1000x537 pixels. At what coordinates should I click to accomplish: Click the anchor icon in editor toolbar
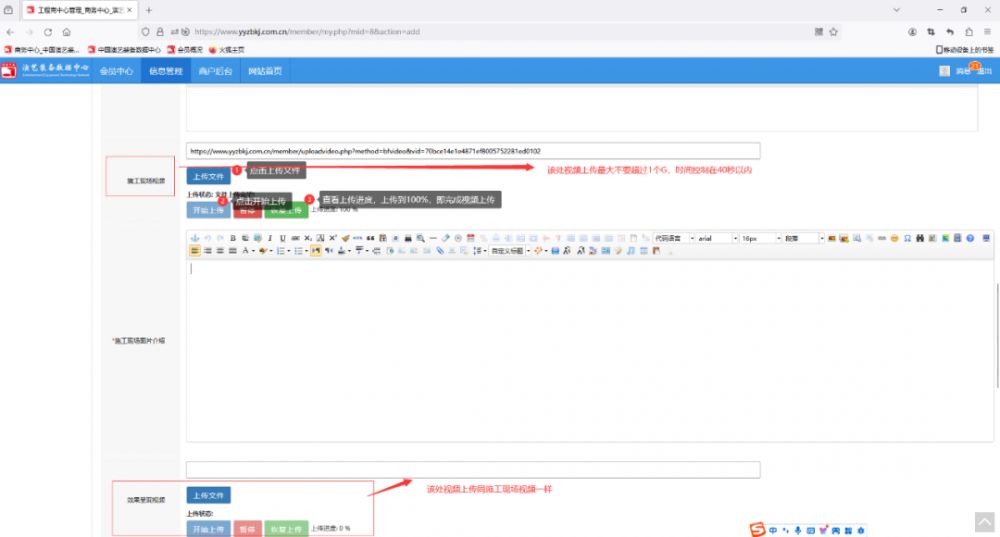(x=195, y=238)
